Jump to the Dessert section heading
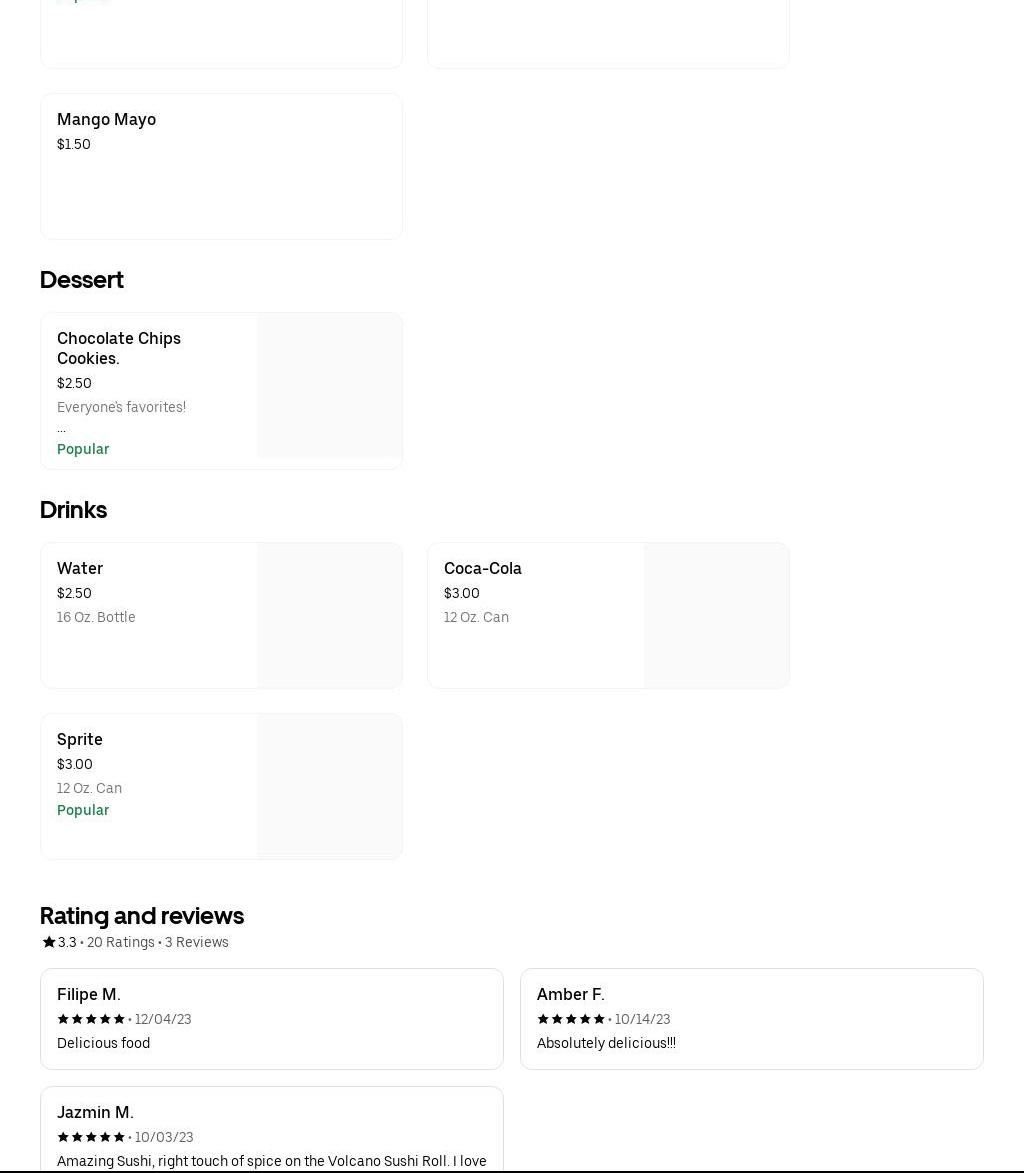 (x=82, y=280)
